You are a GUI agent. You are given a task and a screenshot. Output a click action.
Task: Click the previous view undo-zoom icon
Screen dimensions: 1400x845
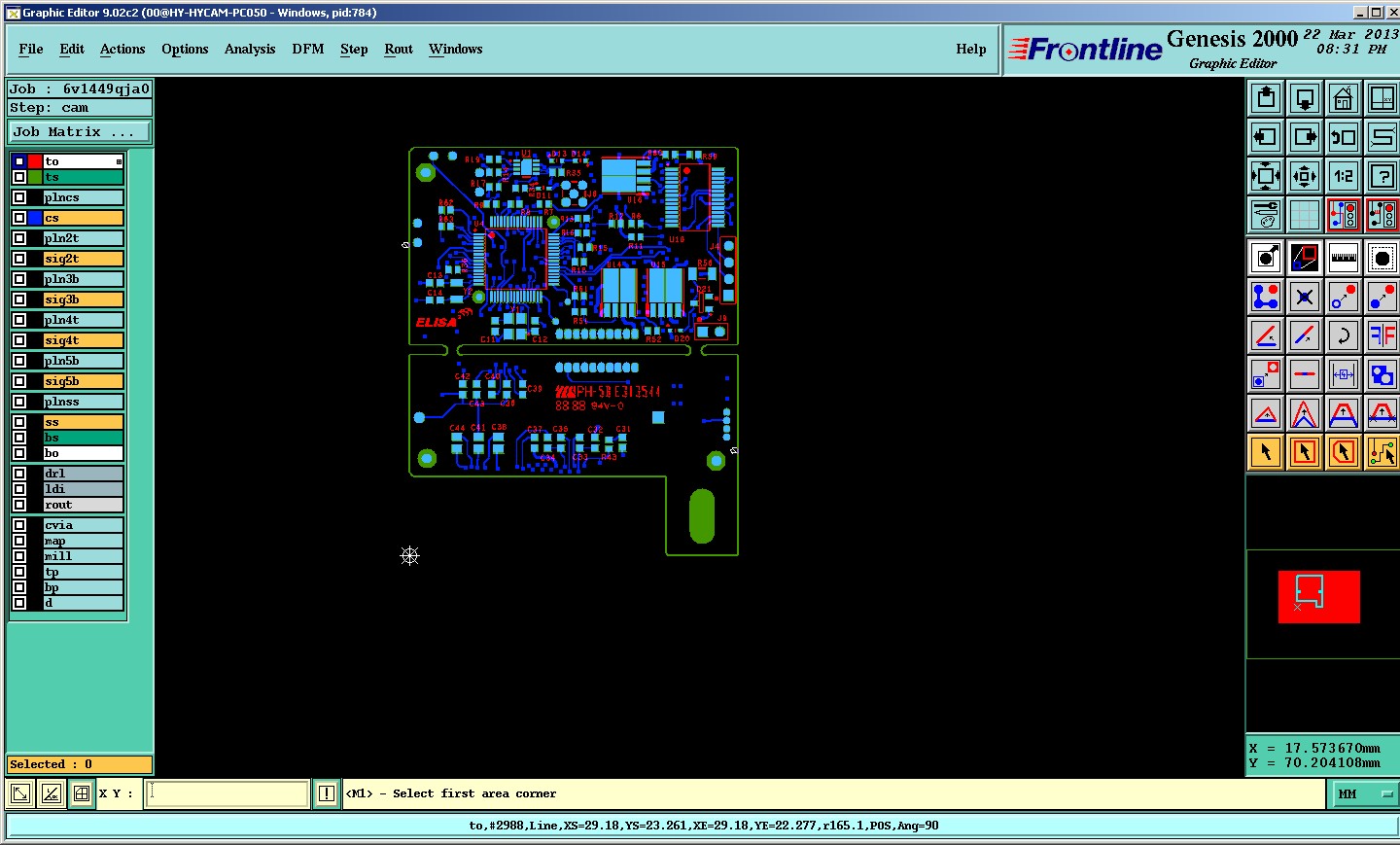[1344, 137]
